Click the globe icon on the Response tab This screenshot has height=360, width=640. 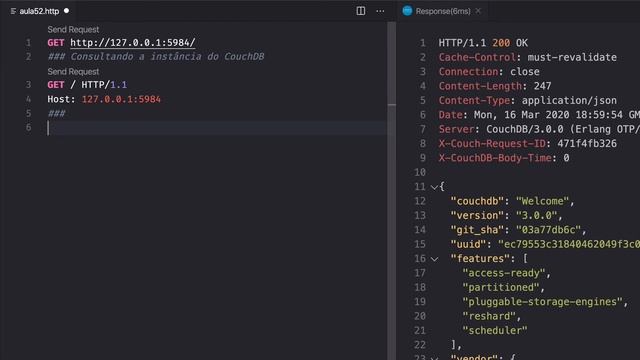click(407, 11)
